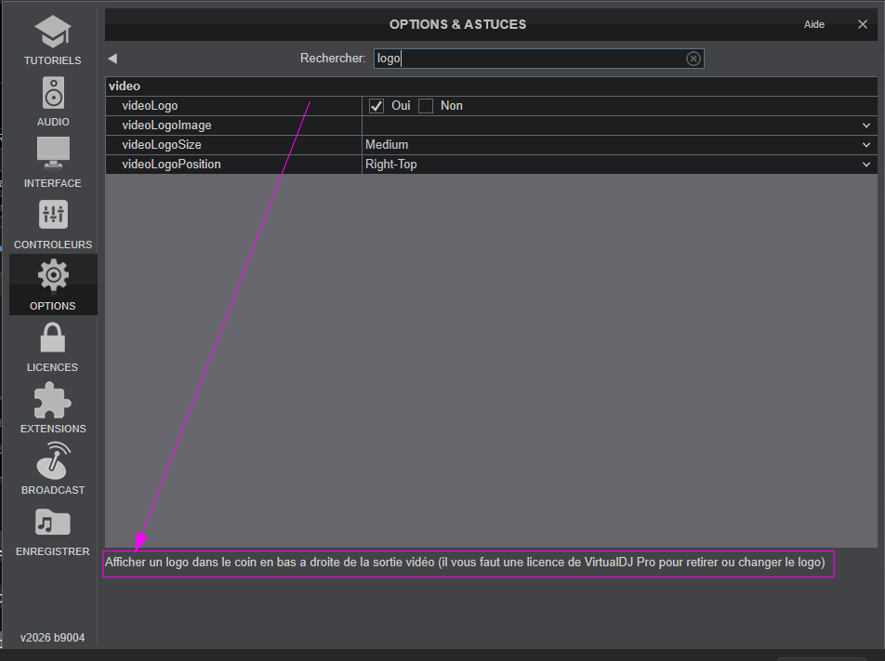Select the Options gear icon
885x661 pixels.
tap(53, 277)
